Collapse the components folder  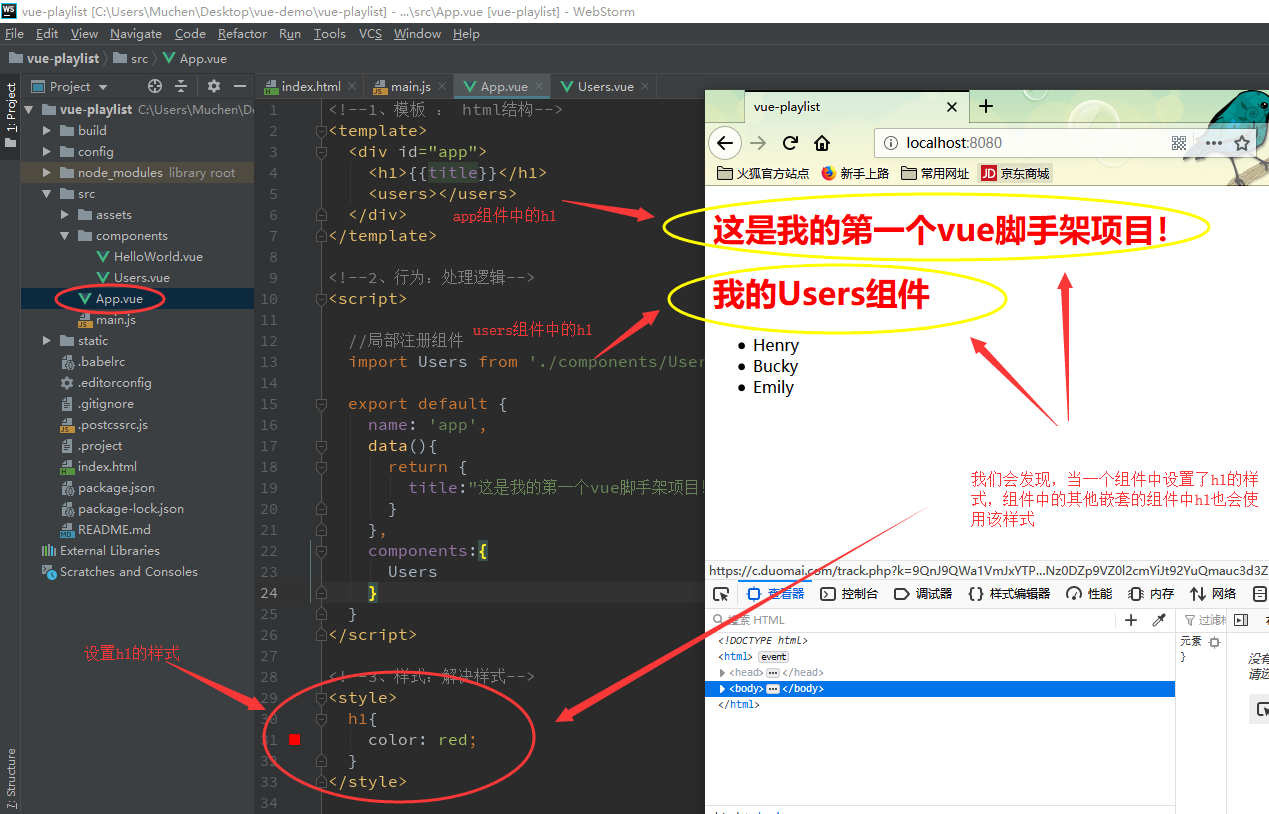coord(65,236)
